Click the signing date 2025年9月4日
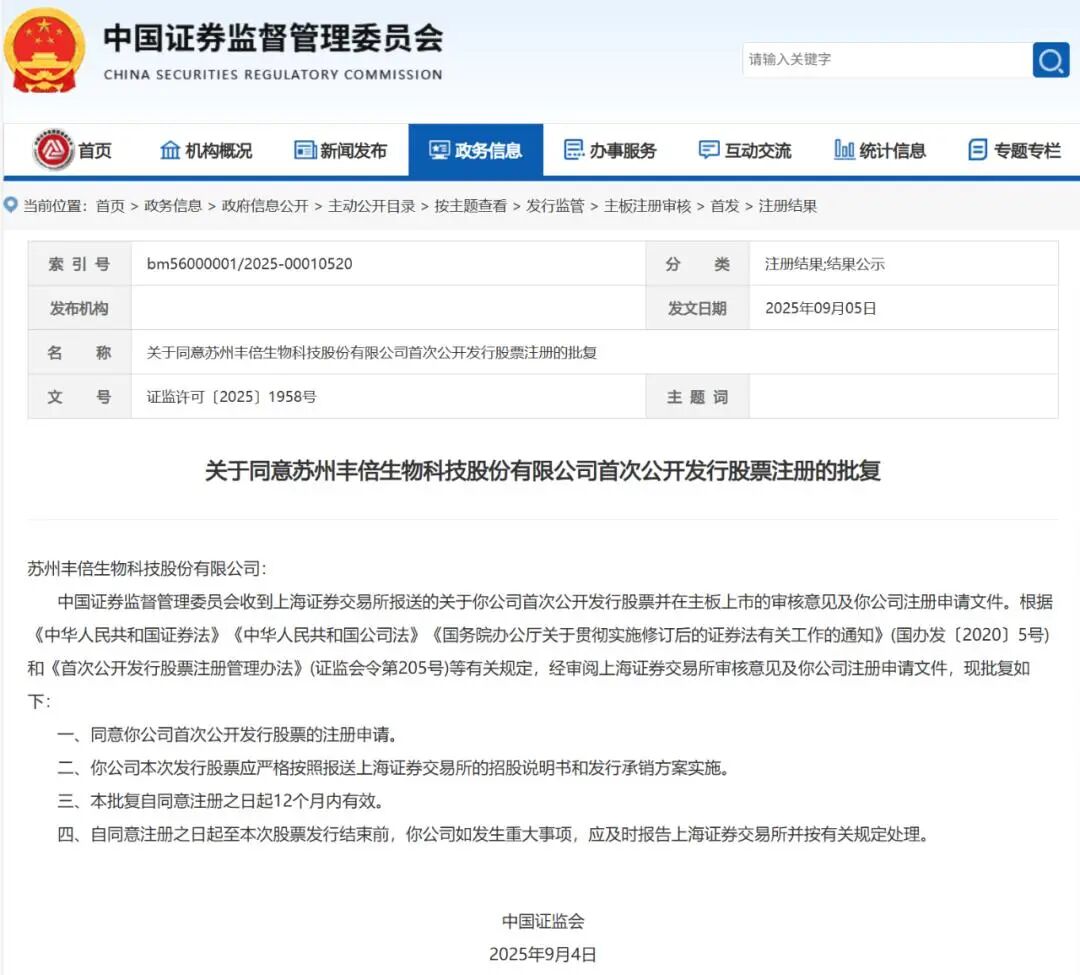1080x975 pixels. [543, 954]
